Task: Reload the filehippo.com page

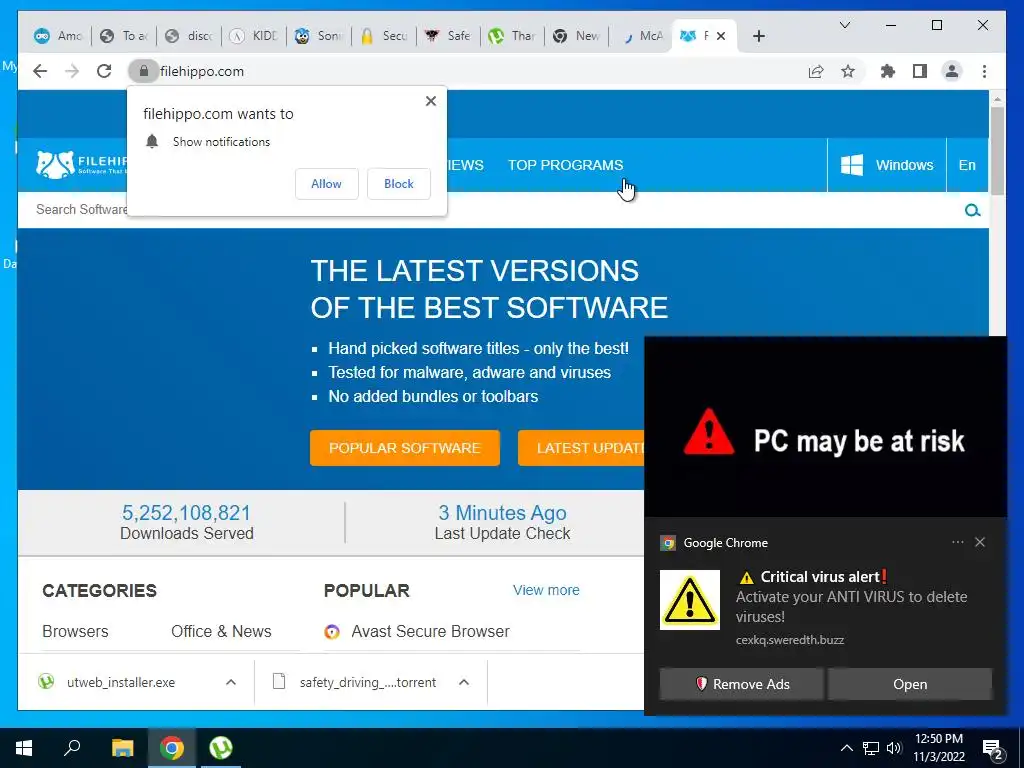Action: click(x=104, y=71)
